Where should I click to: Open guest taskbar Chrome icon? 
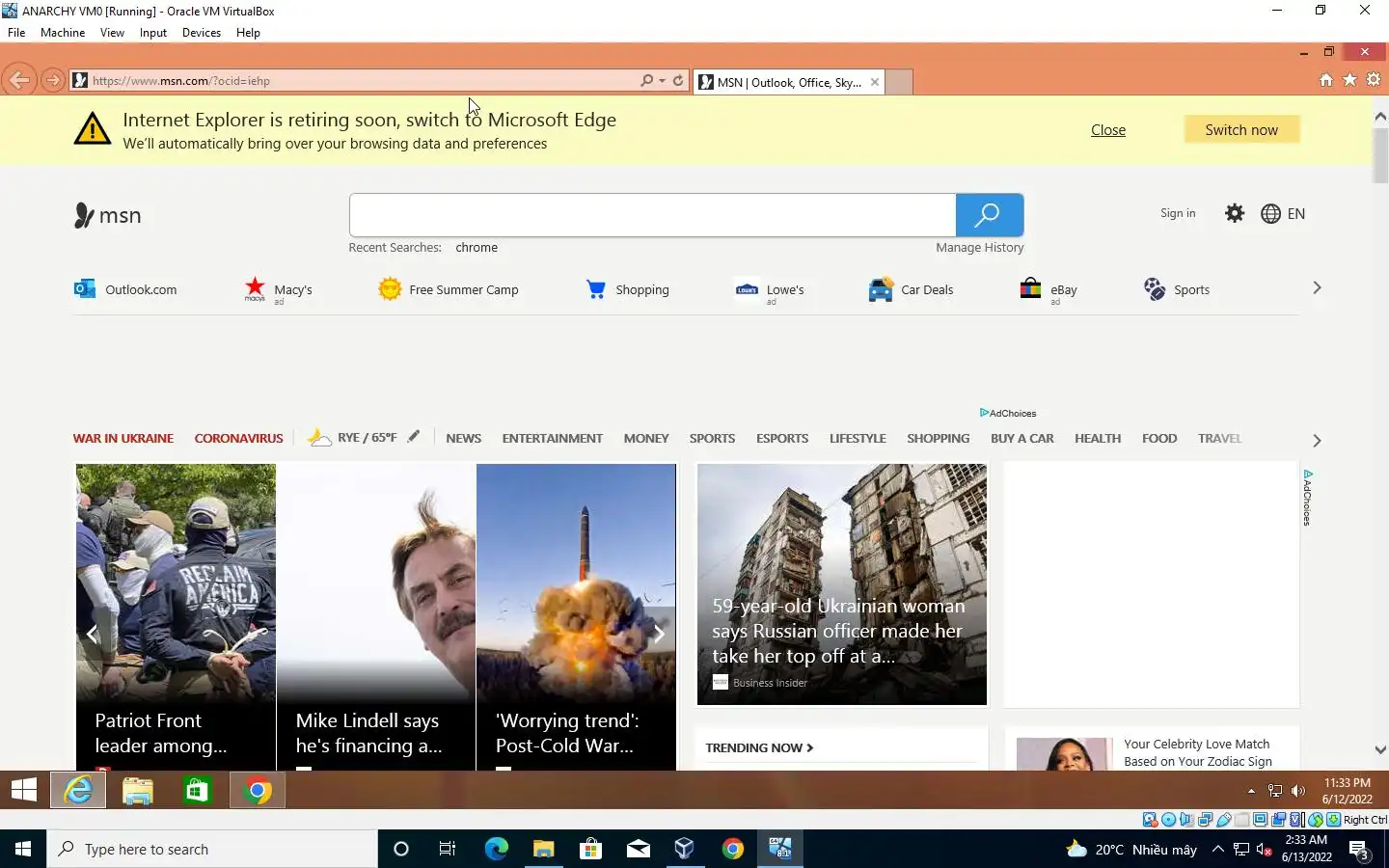pyautogui.click(x=258, y=791)
